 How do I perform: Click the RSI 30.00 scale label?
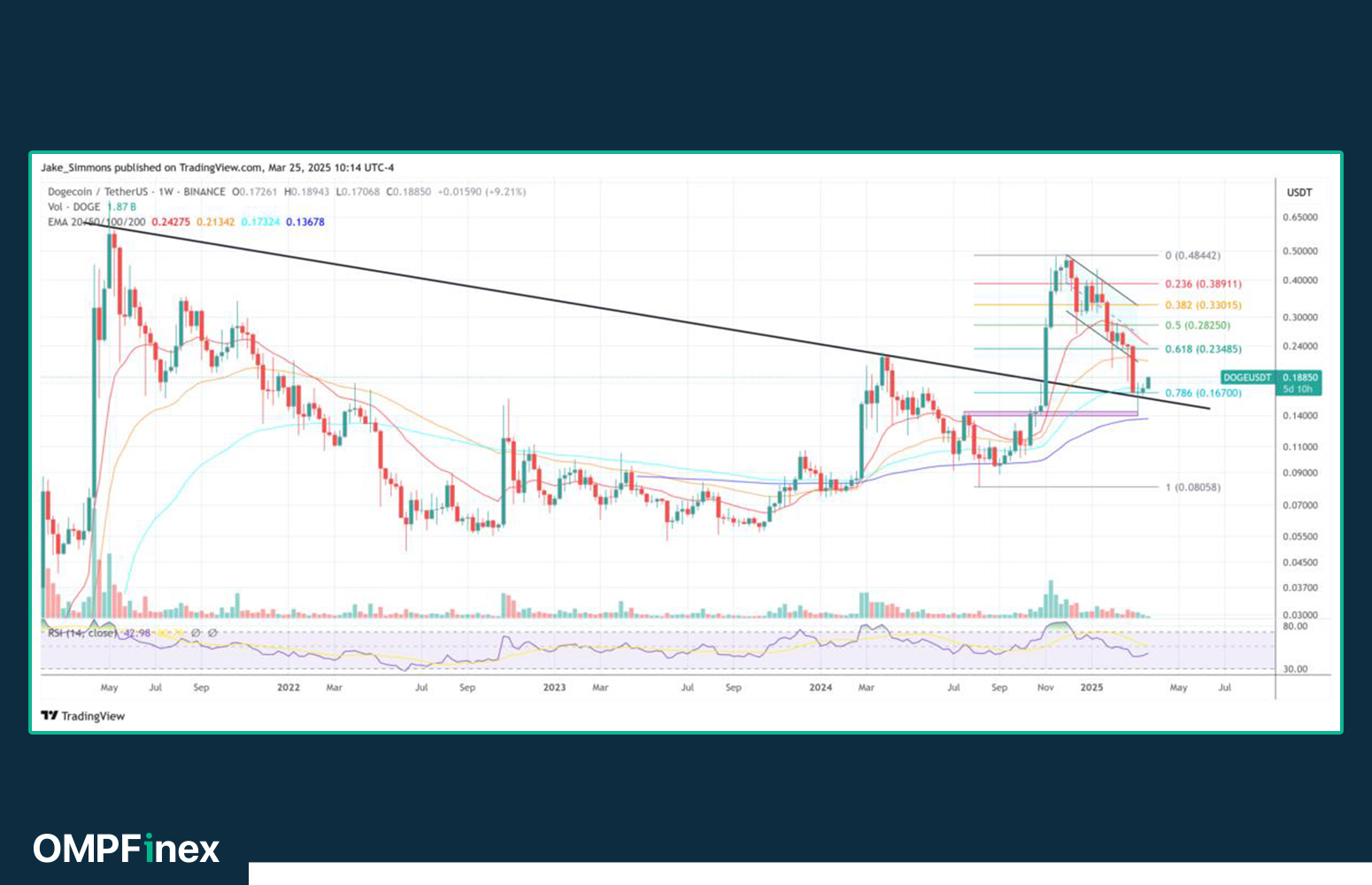click(x=1295, y=669)
